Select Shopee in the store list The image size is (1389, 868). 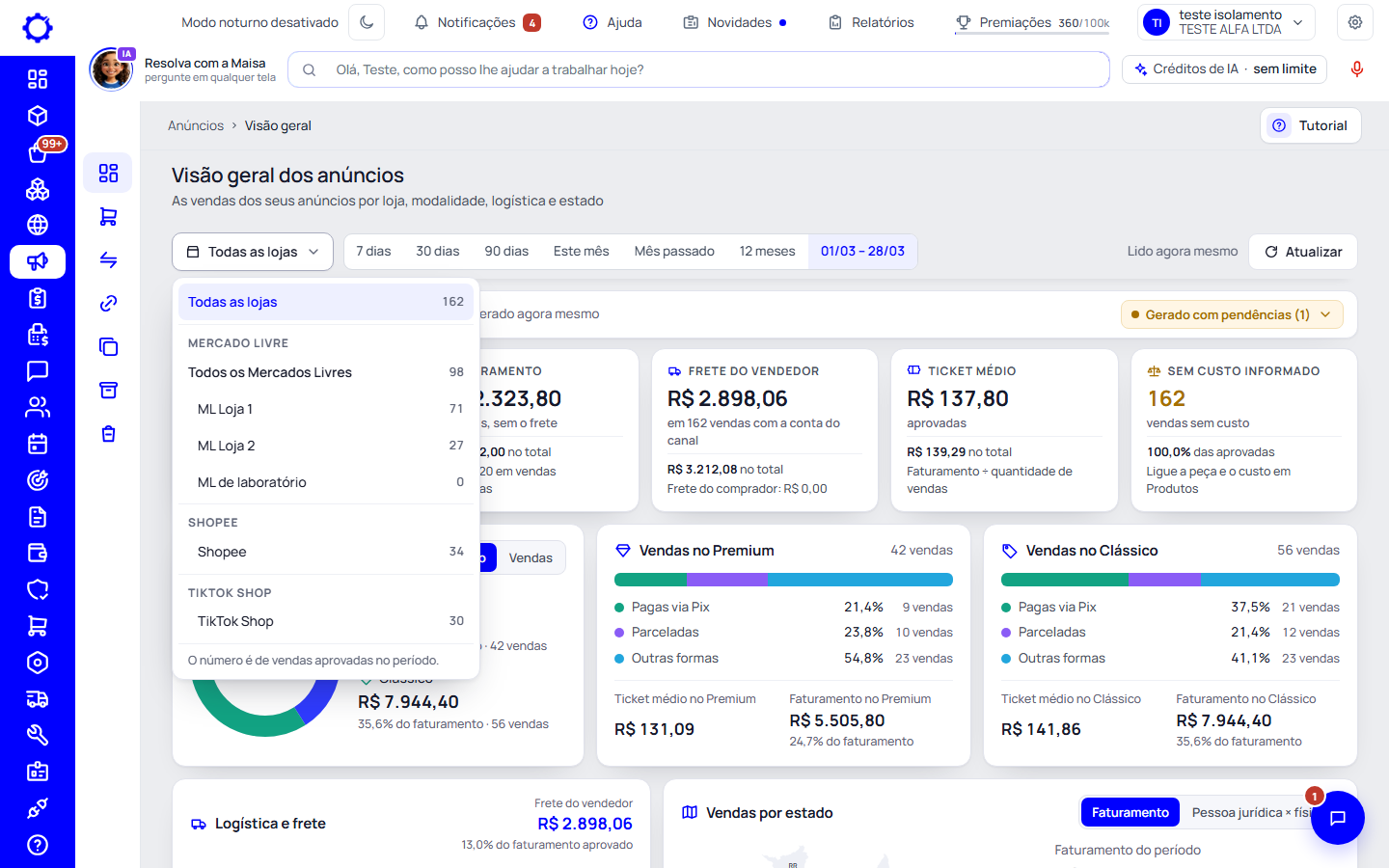[326, 552]
